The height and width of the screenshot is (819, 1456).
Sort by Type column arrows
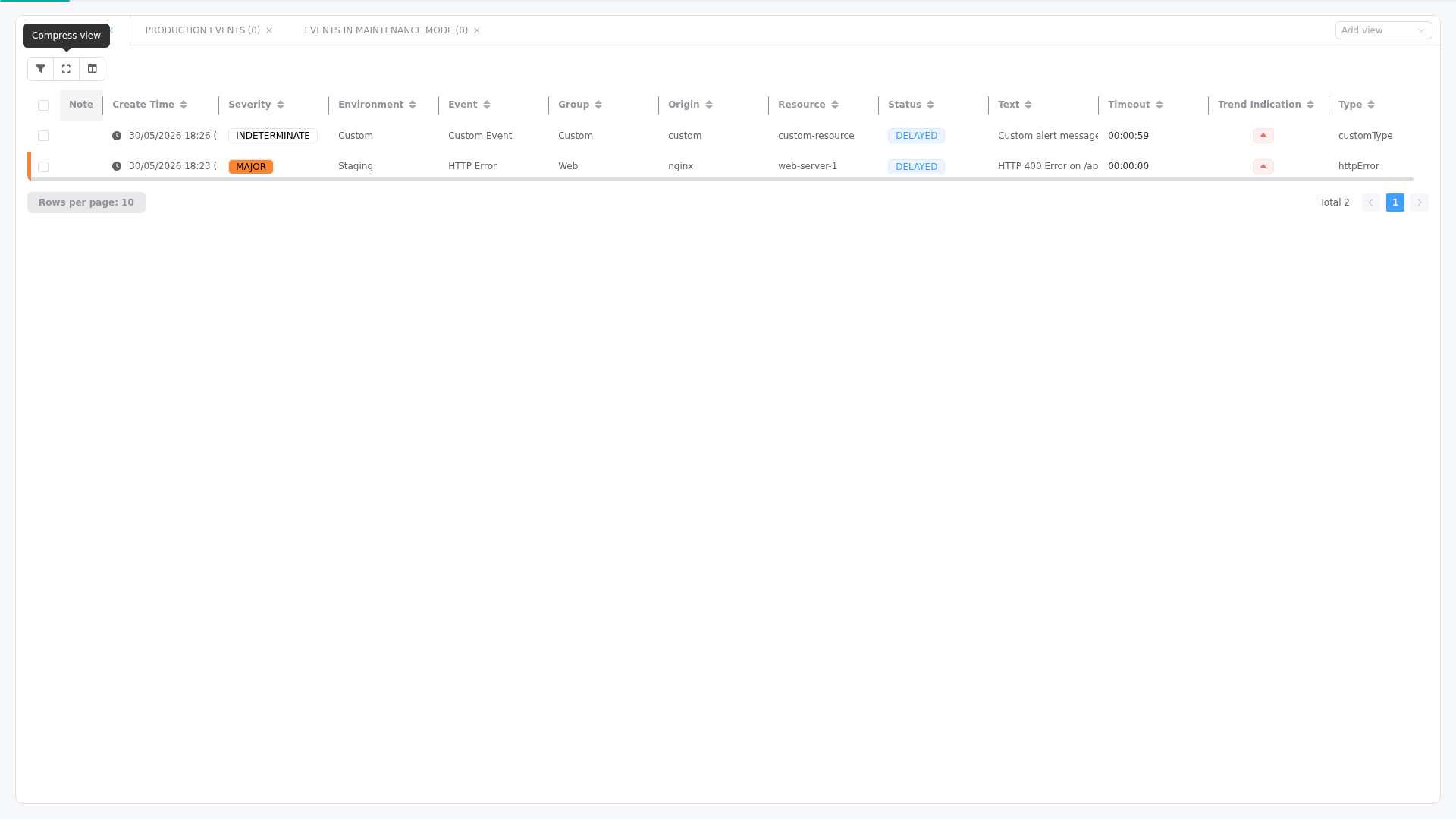tap(1371, 105)
